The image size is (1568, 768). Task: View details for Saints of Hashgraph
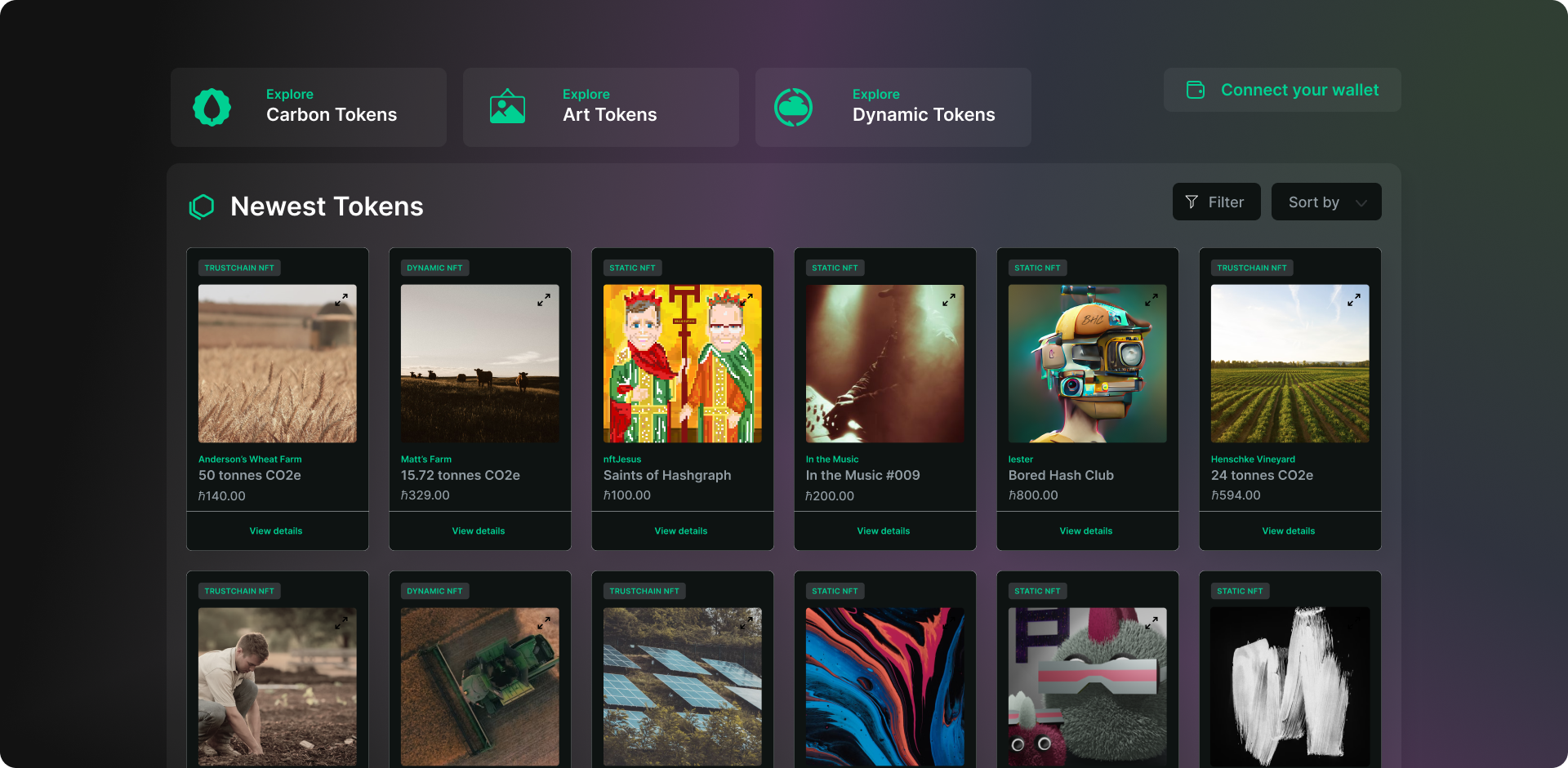click(x=681, y=530)
